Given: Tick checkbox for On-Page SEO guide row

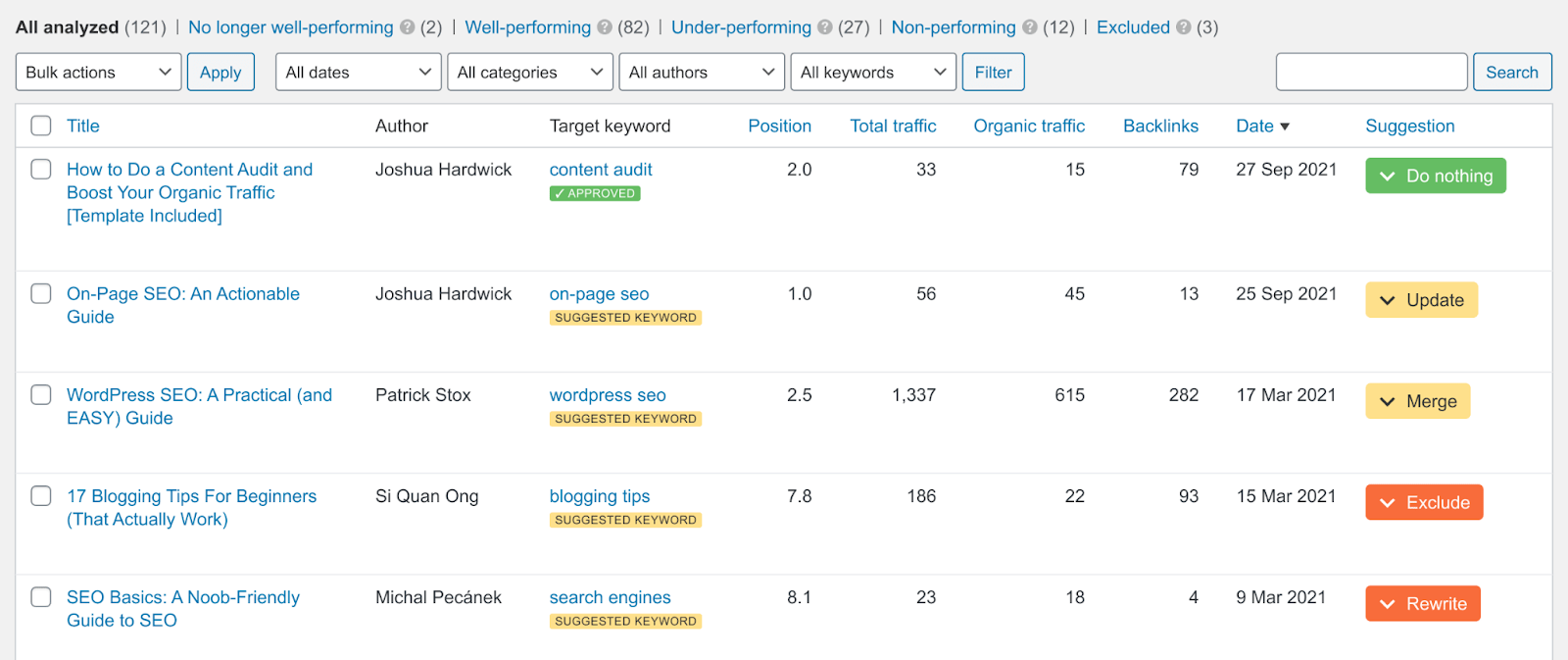Looking at the screenshot, I should [41, 293].
